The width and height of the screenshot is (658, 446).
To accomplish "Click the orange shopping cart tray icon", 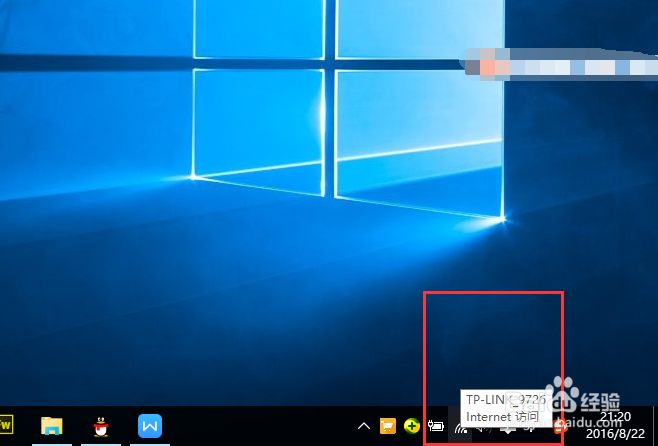I will (x=388, y=426).
